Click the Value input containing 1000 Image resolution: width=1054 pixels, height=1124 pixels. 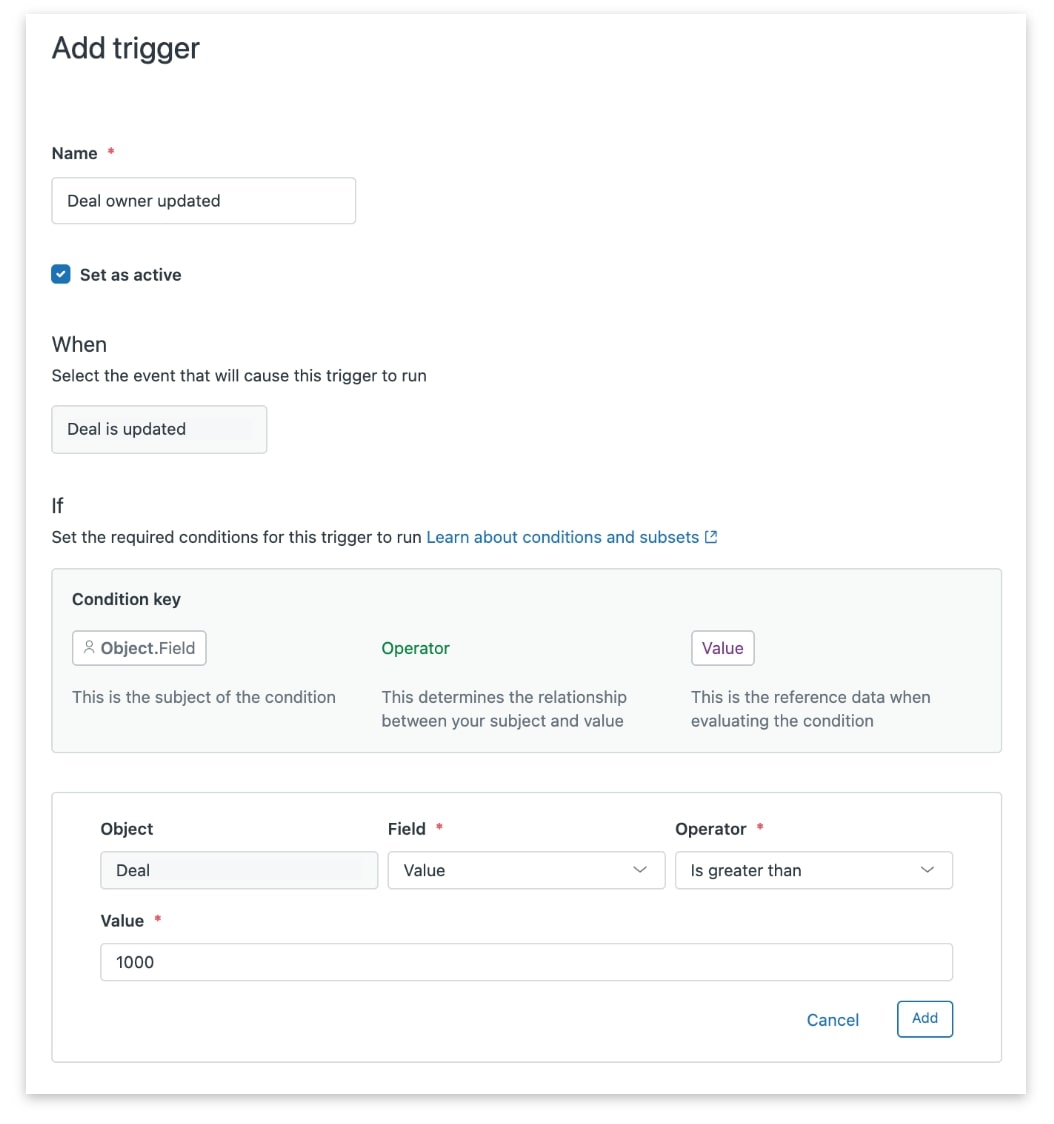[526, 962]
